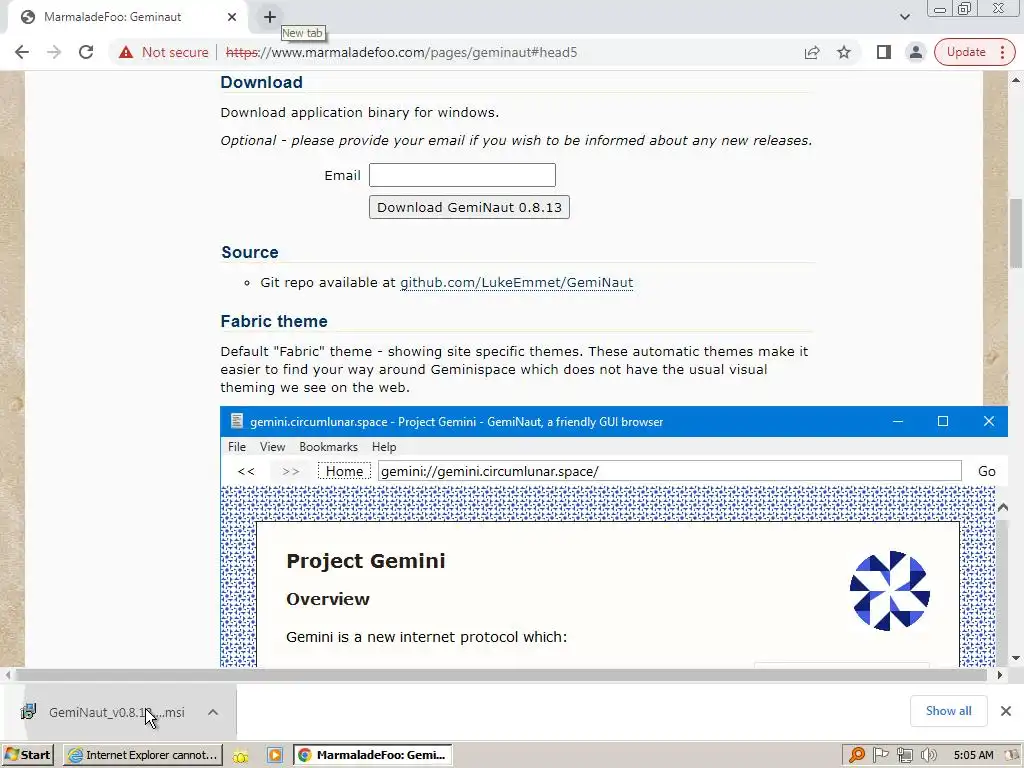Click the Update Chrome button

pyautogui.click(x=966, y=52)
